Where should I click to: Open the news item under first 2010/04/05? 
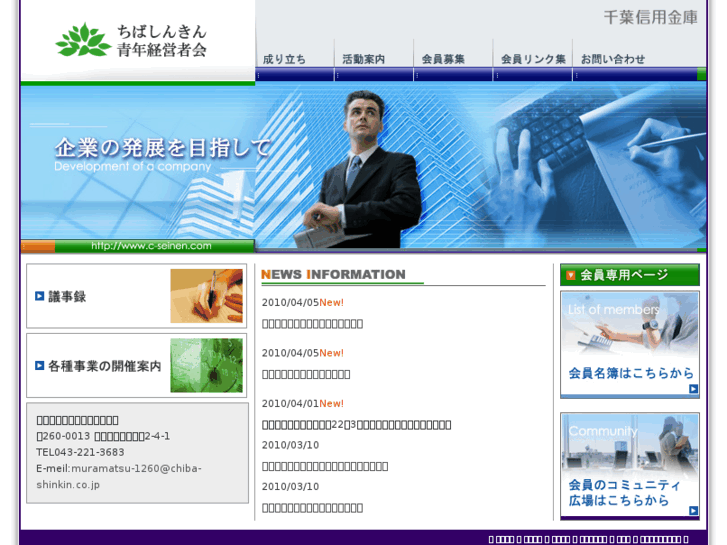tap(312, 324)
